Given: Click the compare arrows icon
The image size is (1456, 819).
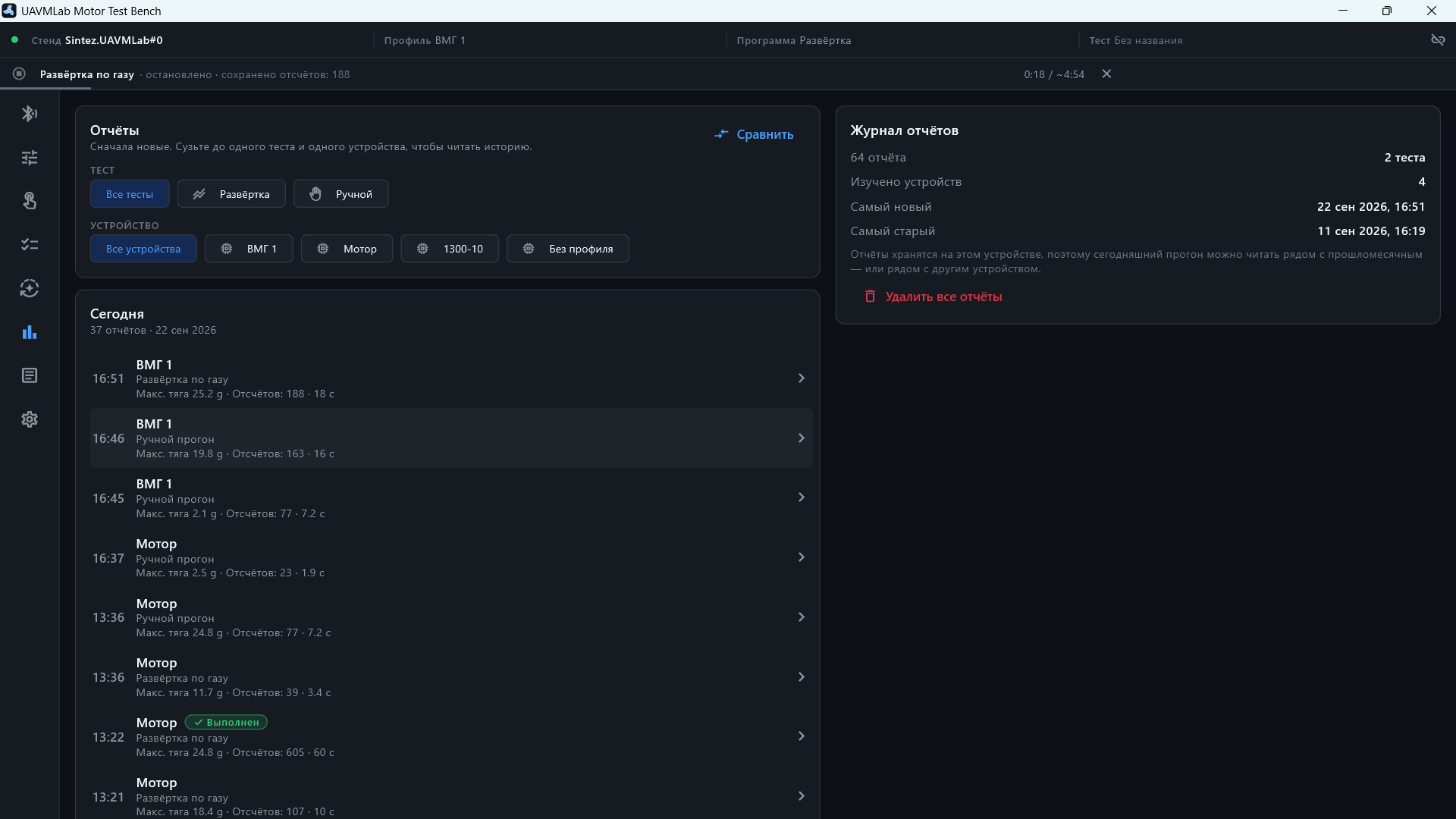Looking at the screenshot, I should pyautogui.click(x=721, y=134).
